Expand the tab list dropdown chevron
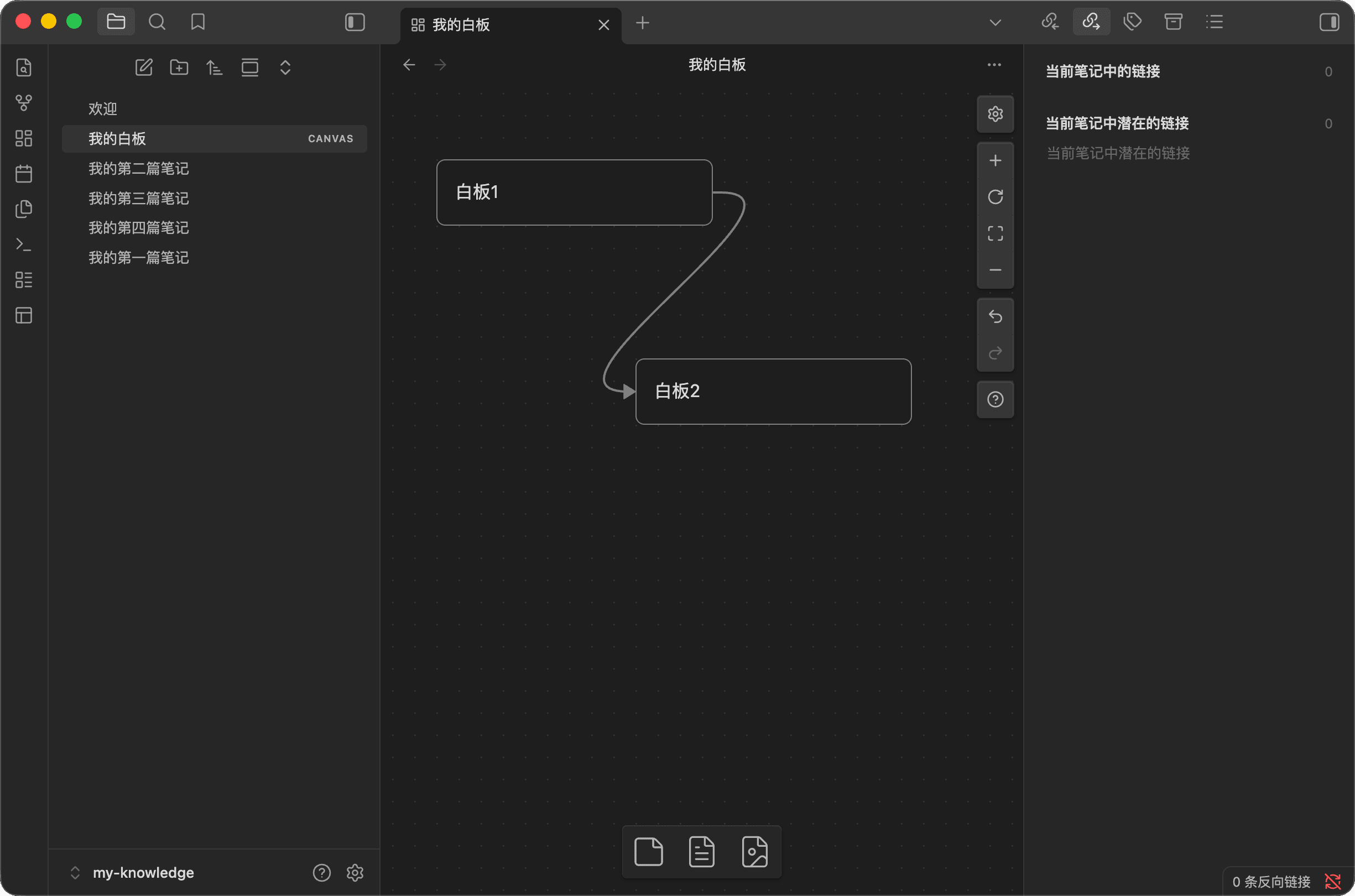Image resolution: width=1355 pixels, height=896 pixels. (x=995, y=22)
